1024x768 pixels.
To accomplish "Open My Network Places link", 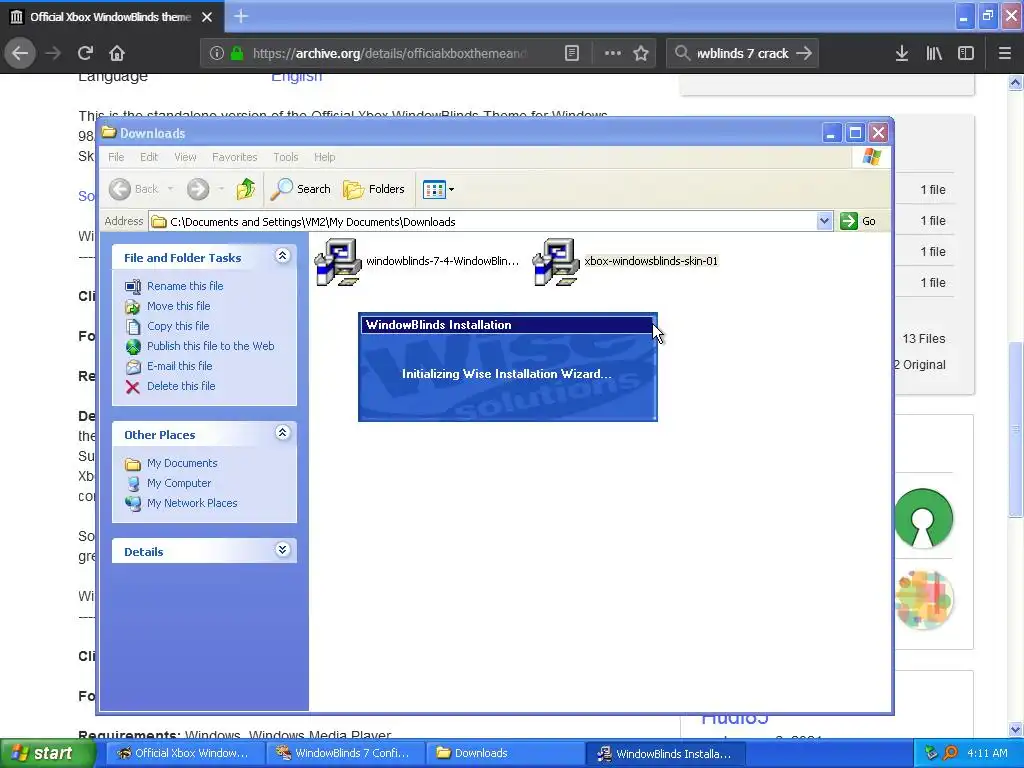I will (192, 503).
